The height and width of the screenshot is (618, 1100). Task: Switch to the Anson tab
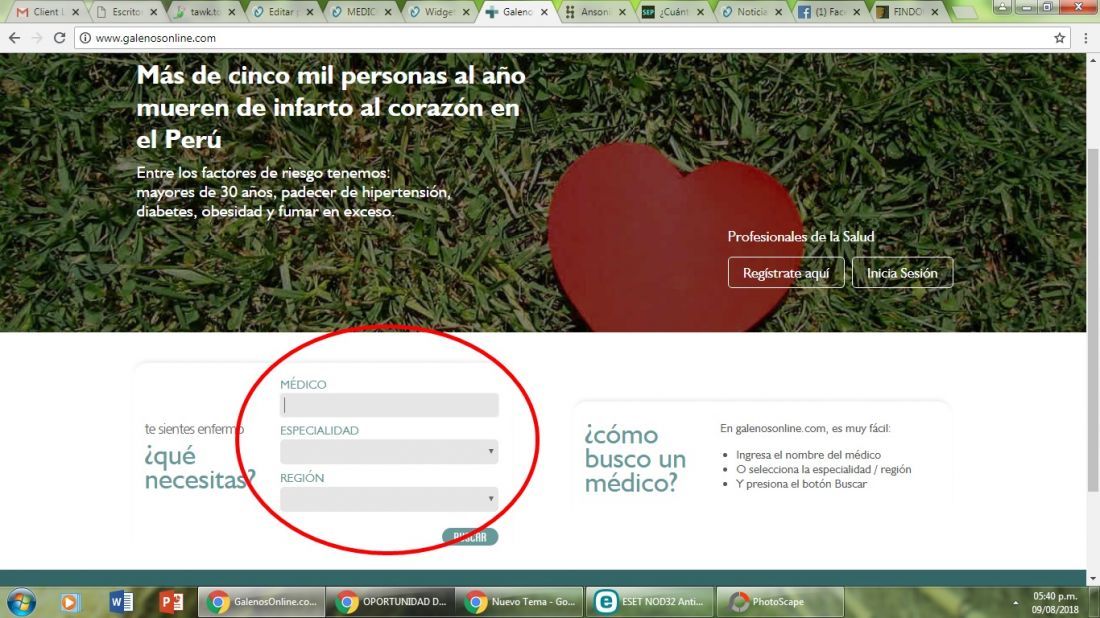[x=593, y=12]
